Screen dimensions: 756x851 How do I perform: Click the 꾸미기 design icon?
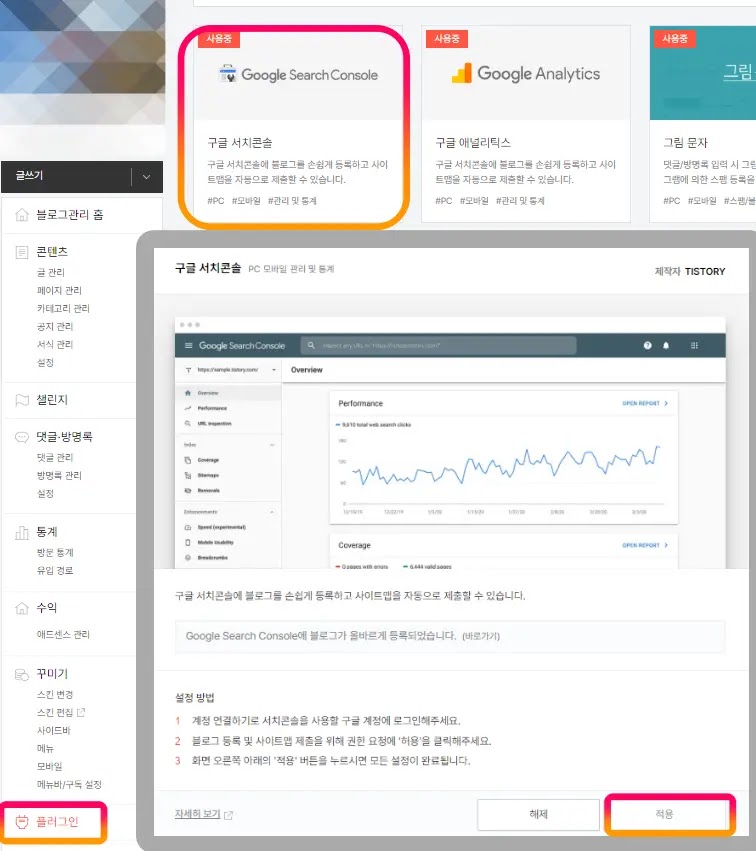pyautogui.click(x=22, y=675)
